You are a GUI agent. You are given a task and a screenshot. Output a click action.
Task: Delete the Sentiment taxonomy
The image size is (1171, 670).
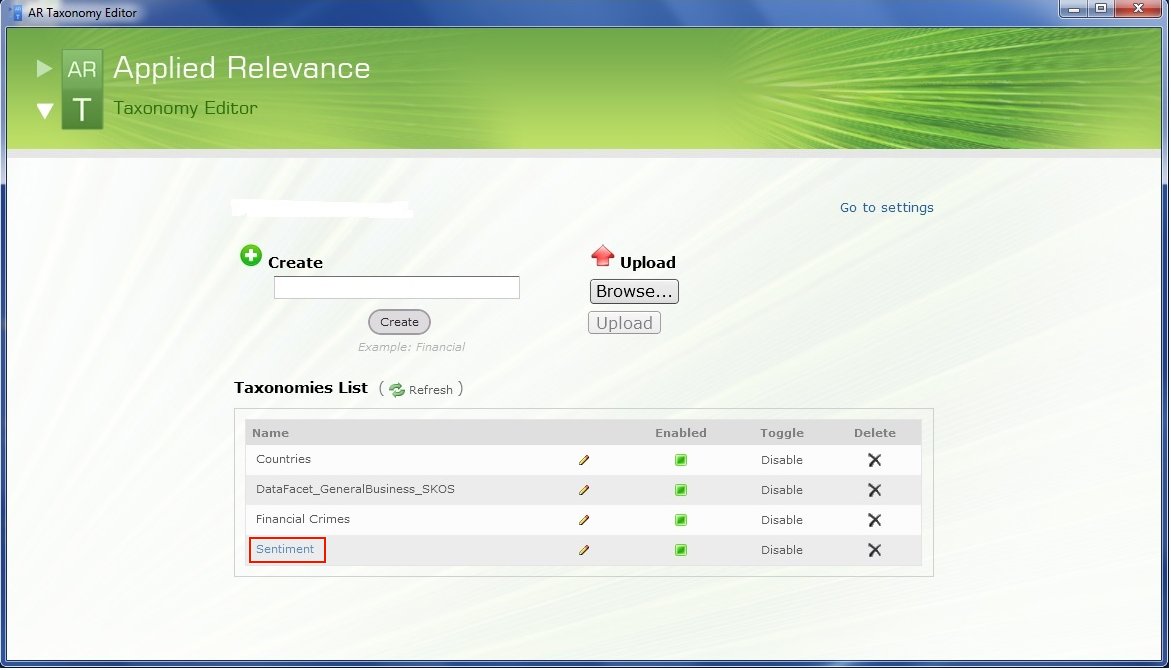(875, 550)
